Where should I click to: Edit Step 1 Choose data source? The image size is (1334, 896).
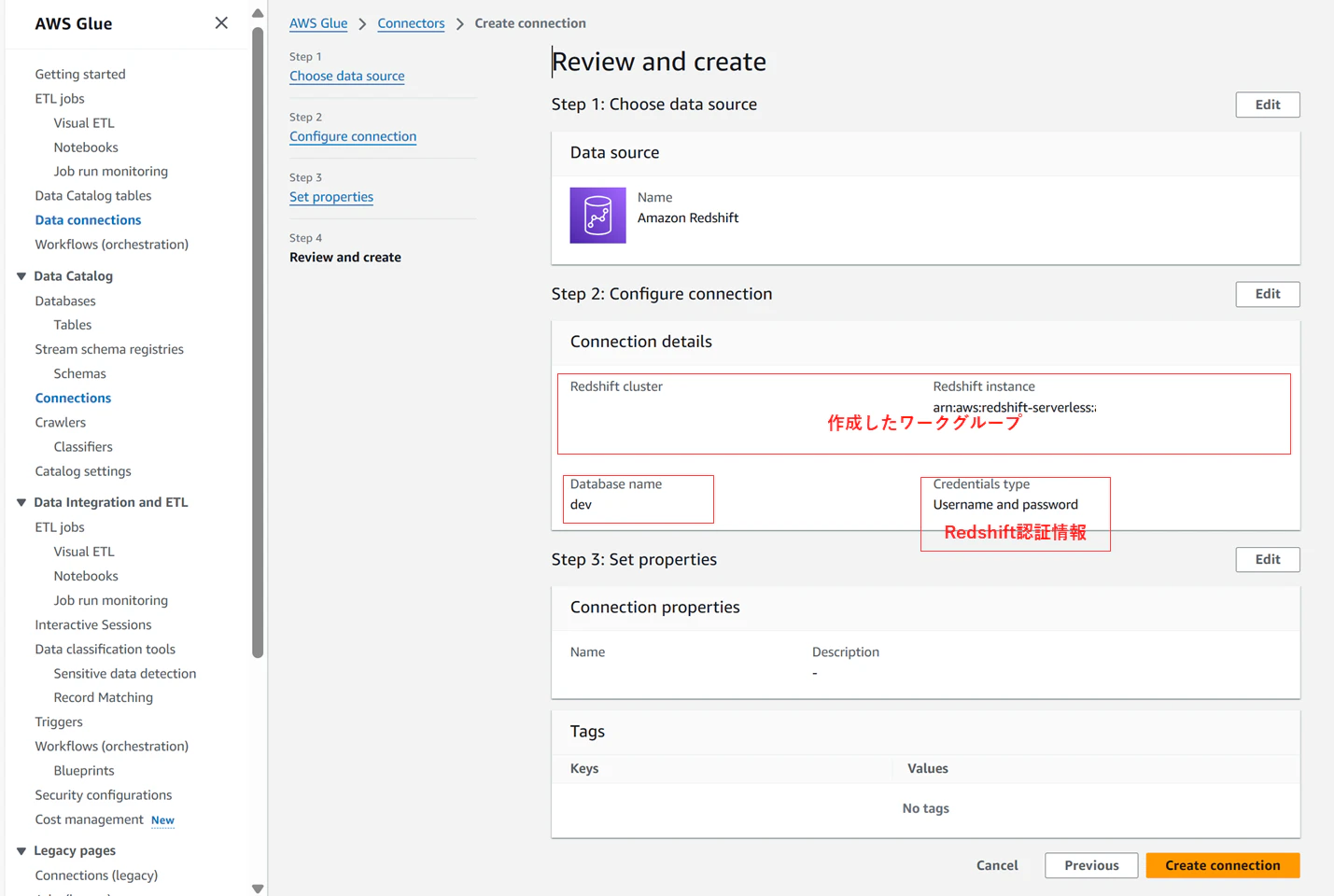click(1268, 105)
